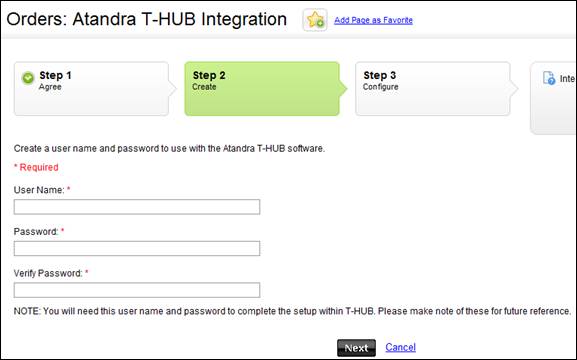Click the Step 3 heading text
This screenshot has width=577, height=360.
380,75
